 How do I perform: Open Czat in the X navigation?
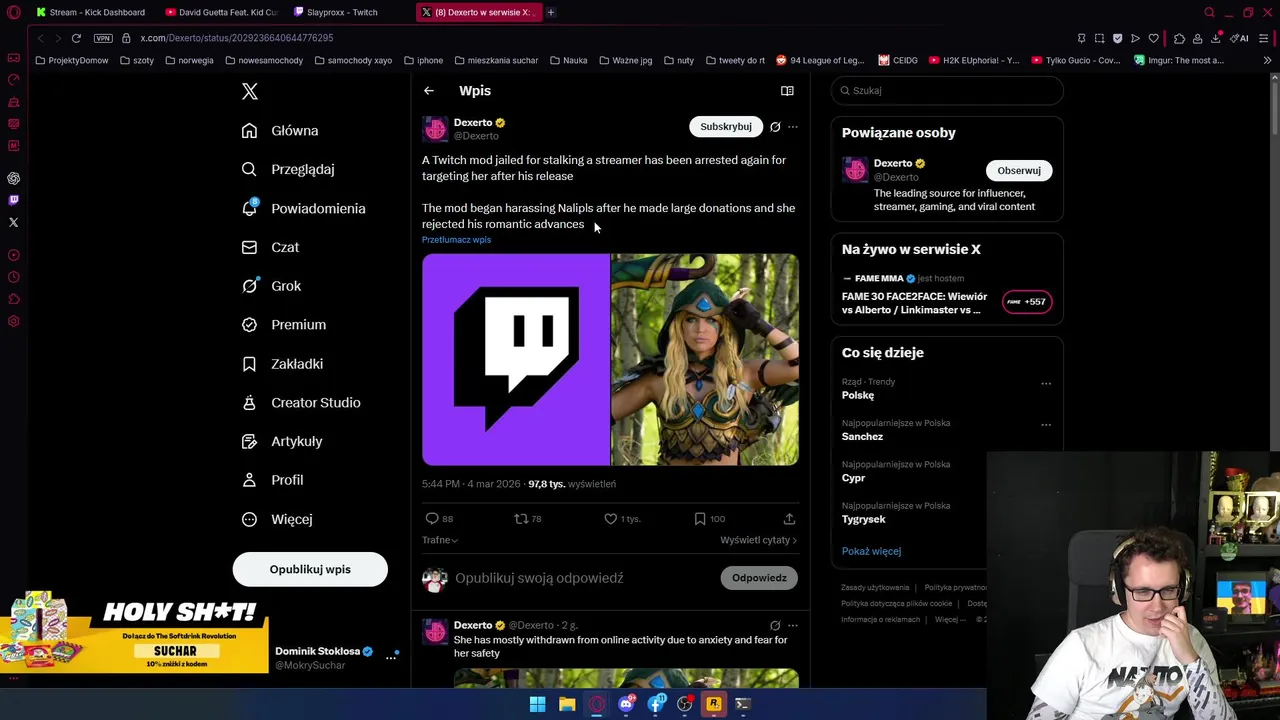[x=271, y=247]
